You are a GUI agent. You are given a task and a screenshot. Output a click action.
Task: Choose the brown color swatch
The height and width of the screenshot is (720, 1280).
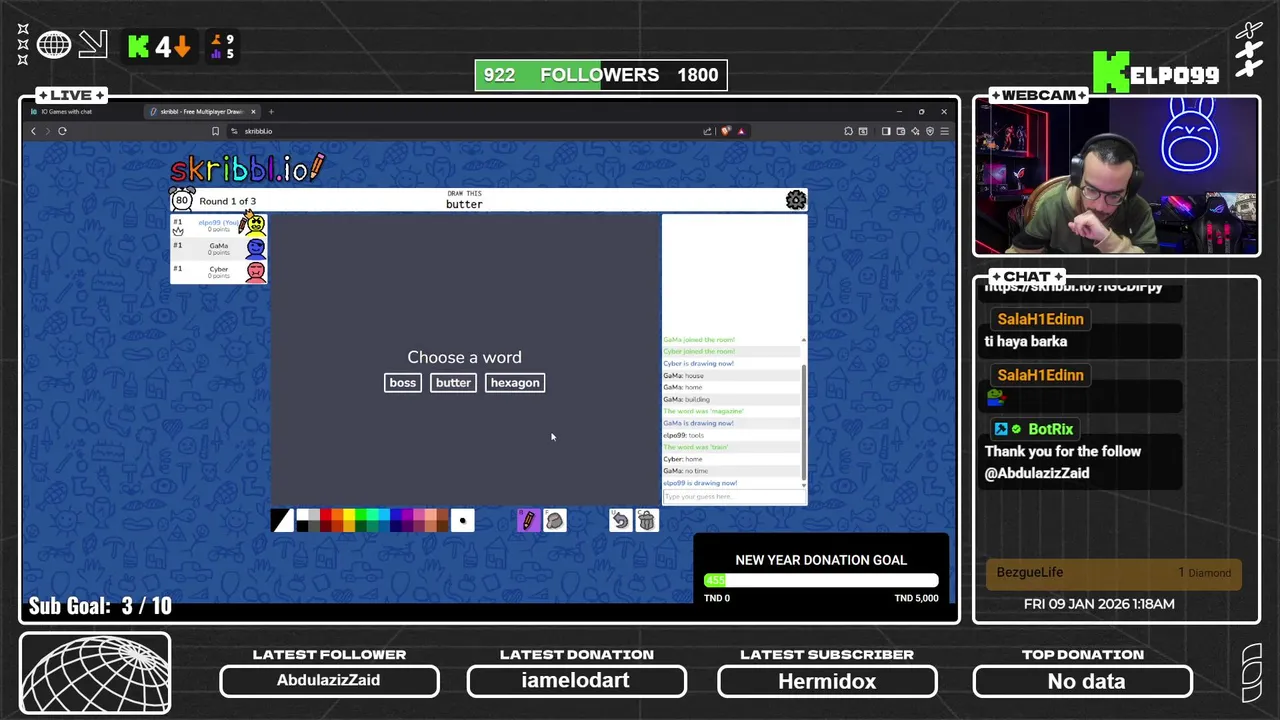443,514
